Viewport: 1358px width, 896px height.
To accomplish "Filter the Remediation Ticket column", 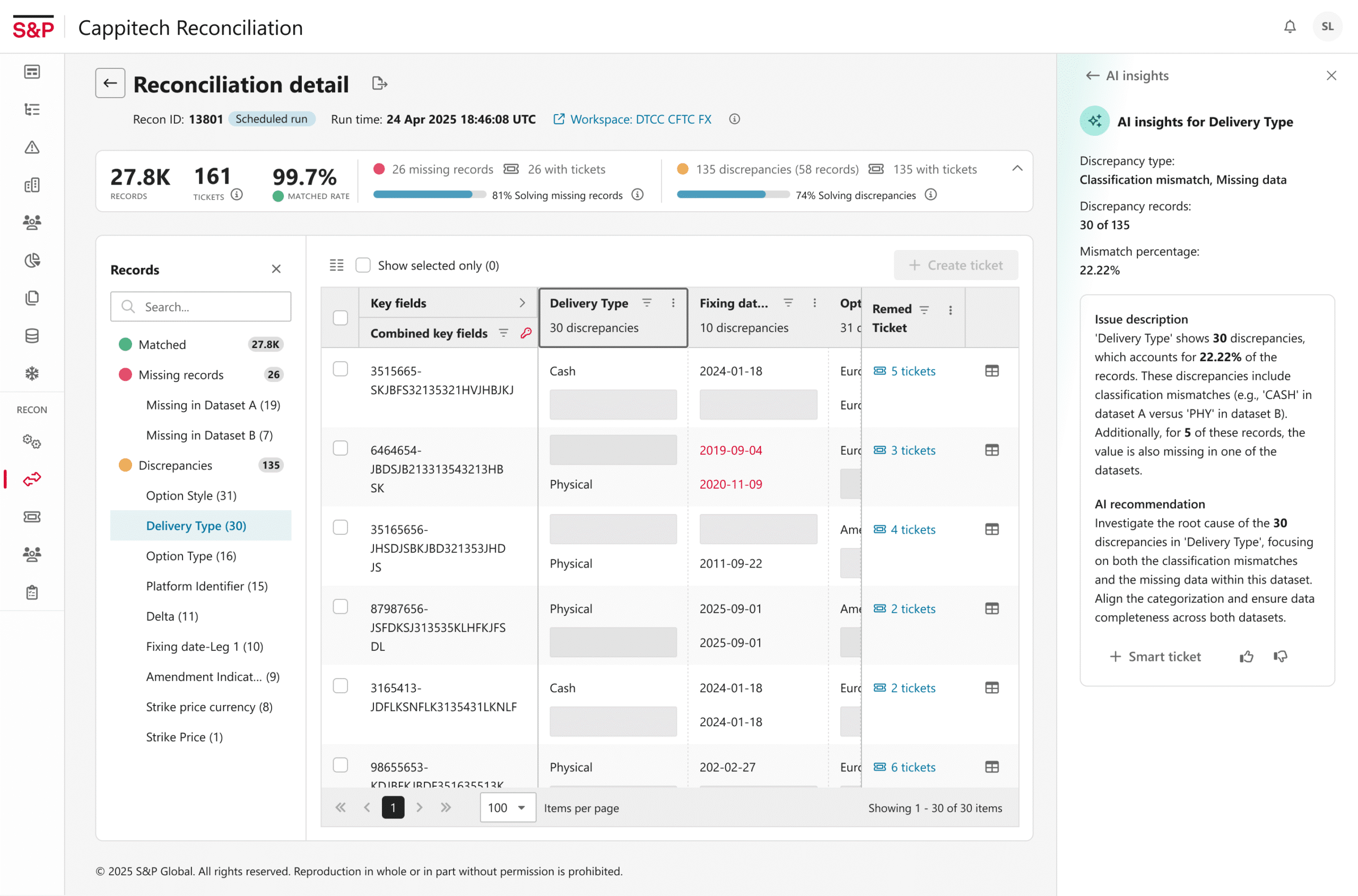I will click(x=924, y=310).
